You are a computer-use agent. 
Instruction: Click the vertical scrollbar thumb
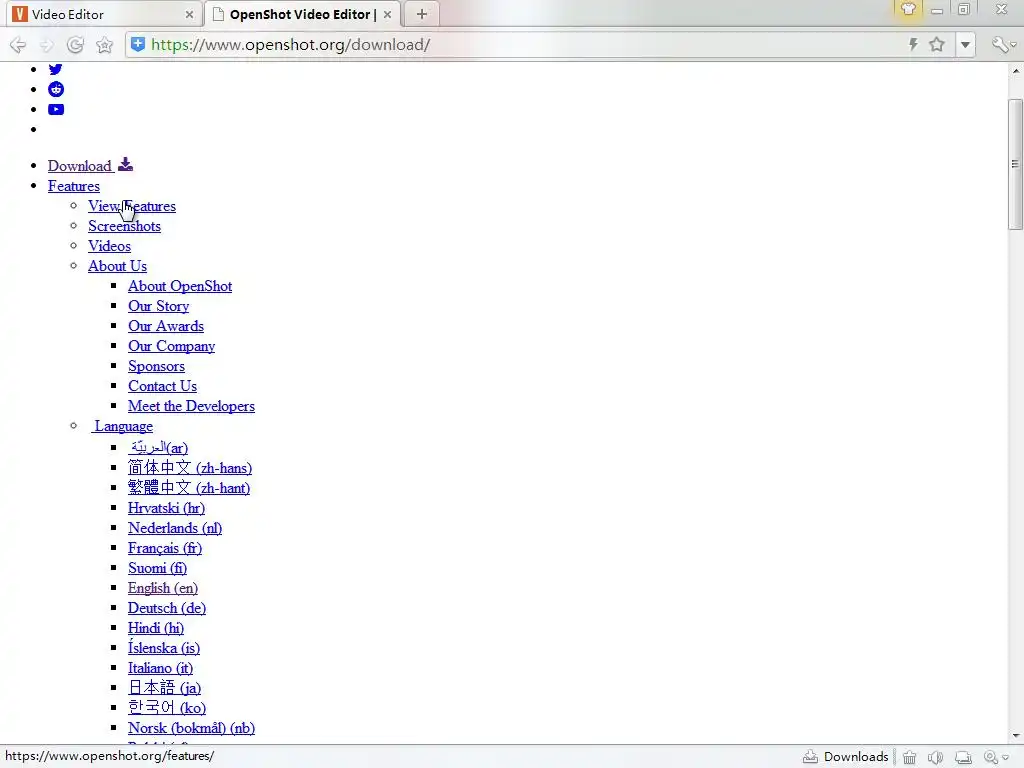(1015, 165)
